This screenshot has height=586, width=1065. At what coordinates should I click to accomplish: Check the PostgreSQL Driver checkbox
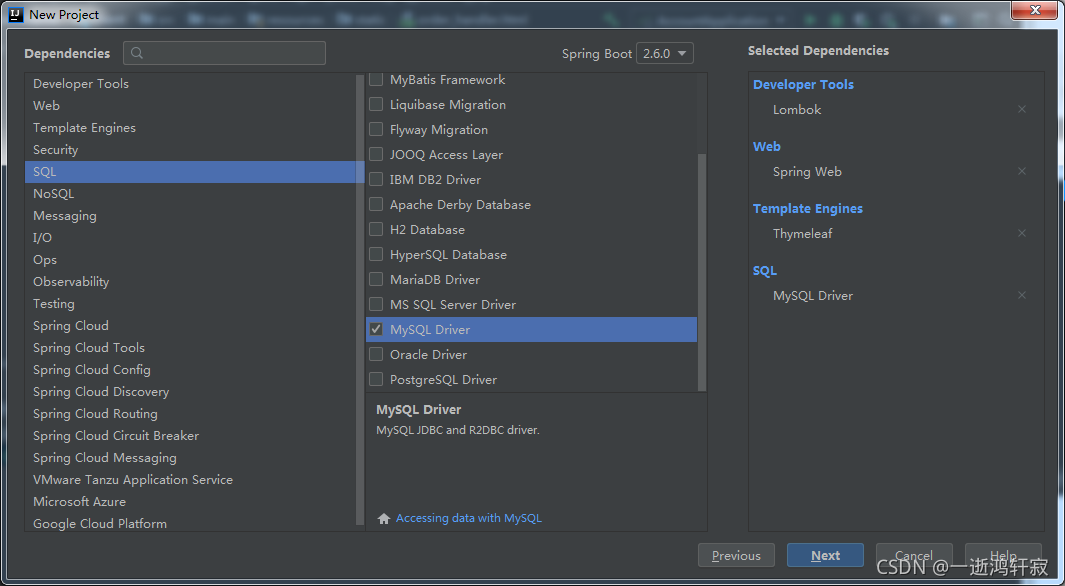[x=376, y=379]
